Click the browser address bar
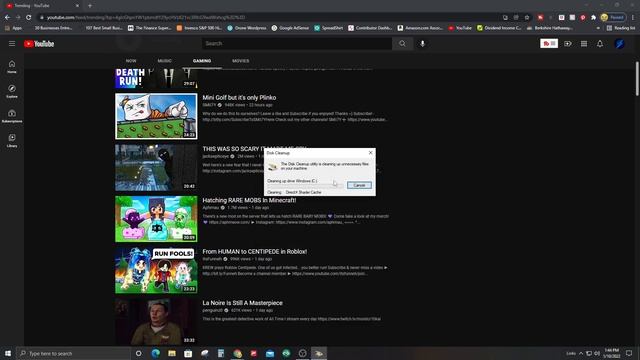 269,18
